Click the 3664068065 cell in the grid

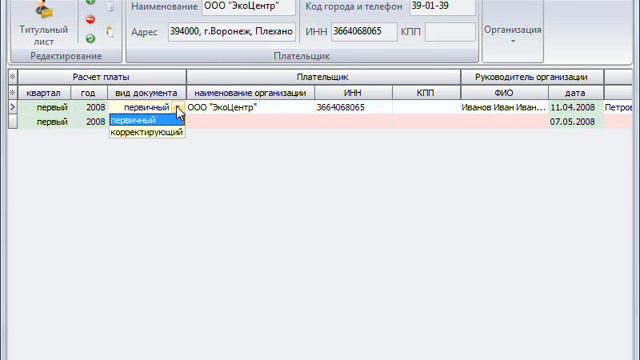(x=353, y=107)
